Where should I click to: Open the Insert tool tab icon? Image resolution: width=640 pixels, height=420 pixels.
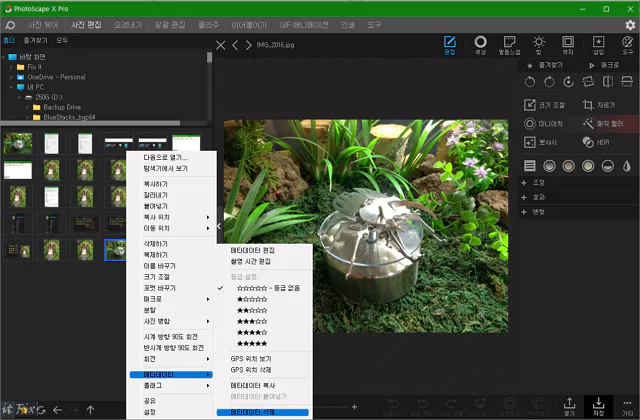pyautogui.click(x=598, y=45)
